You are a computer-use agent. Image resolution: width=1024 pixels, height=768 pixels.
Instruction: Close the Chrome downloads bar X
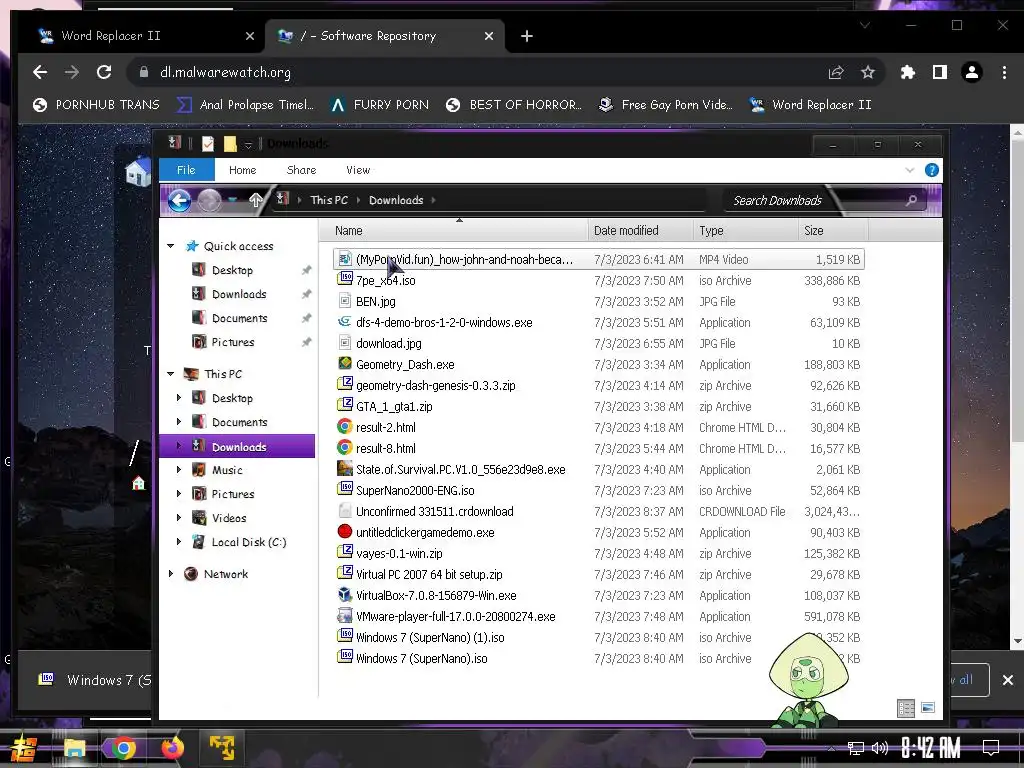click(x=1008, y=680)
